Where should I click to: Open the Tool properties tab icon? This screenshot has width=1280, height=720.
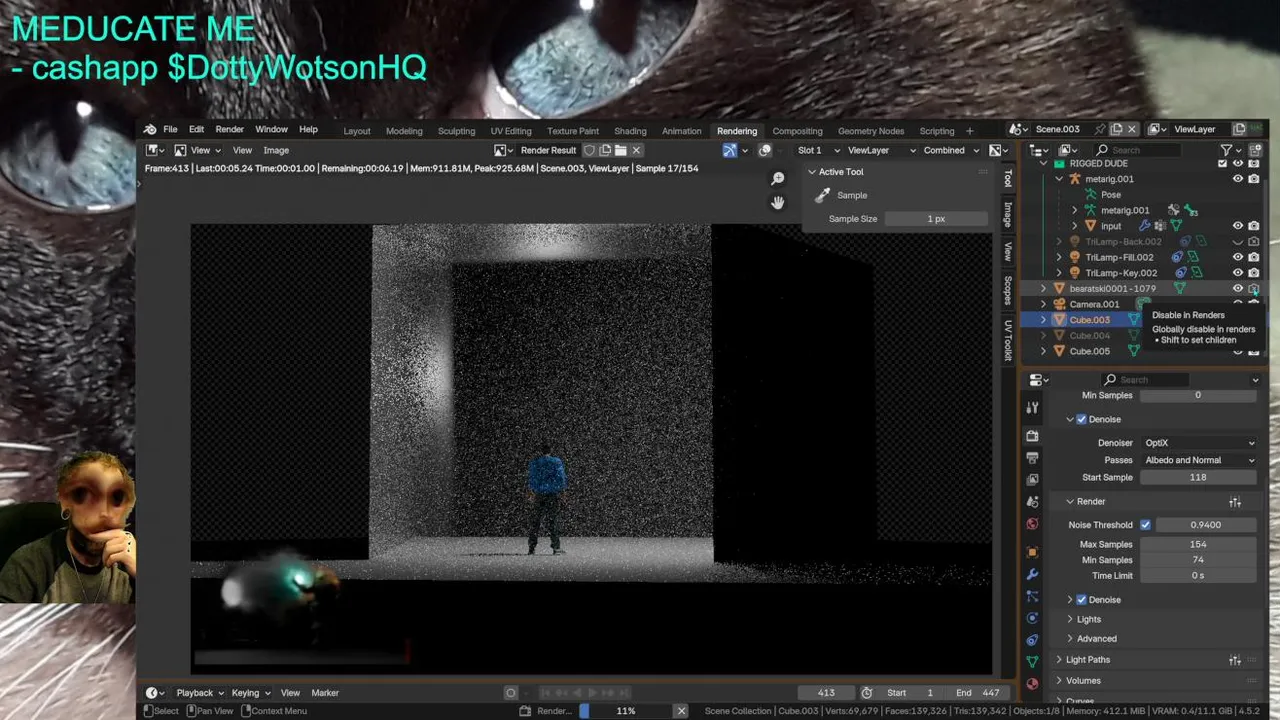(x=1032, y=408)
